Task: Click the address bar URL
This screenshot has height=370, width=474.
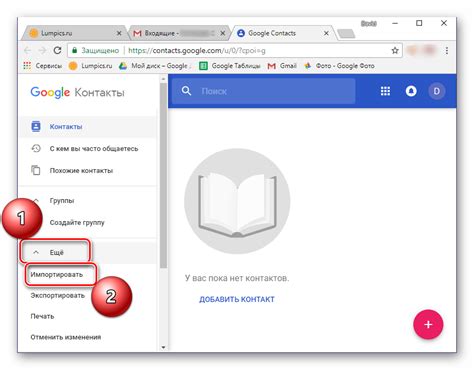Action: click(197, 51)
